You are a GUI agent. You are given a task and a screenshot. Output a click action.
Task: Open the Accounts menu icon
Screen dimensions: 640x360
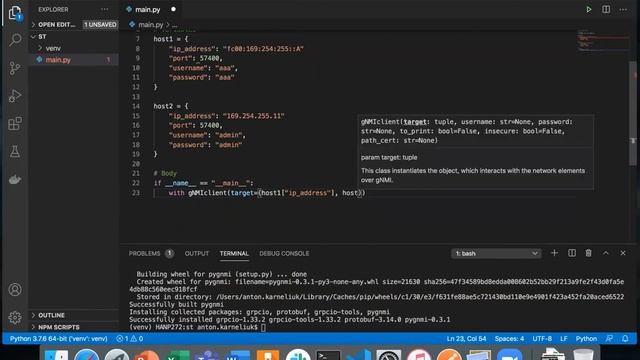(15, 289)
